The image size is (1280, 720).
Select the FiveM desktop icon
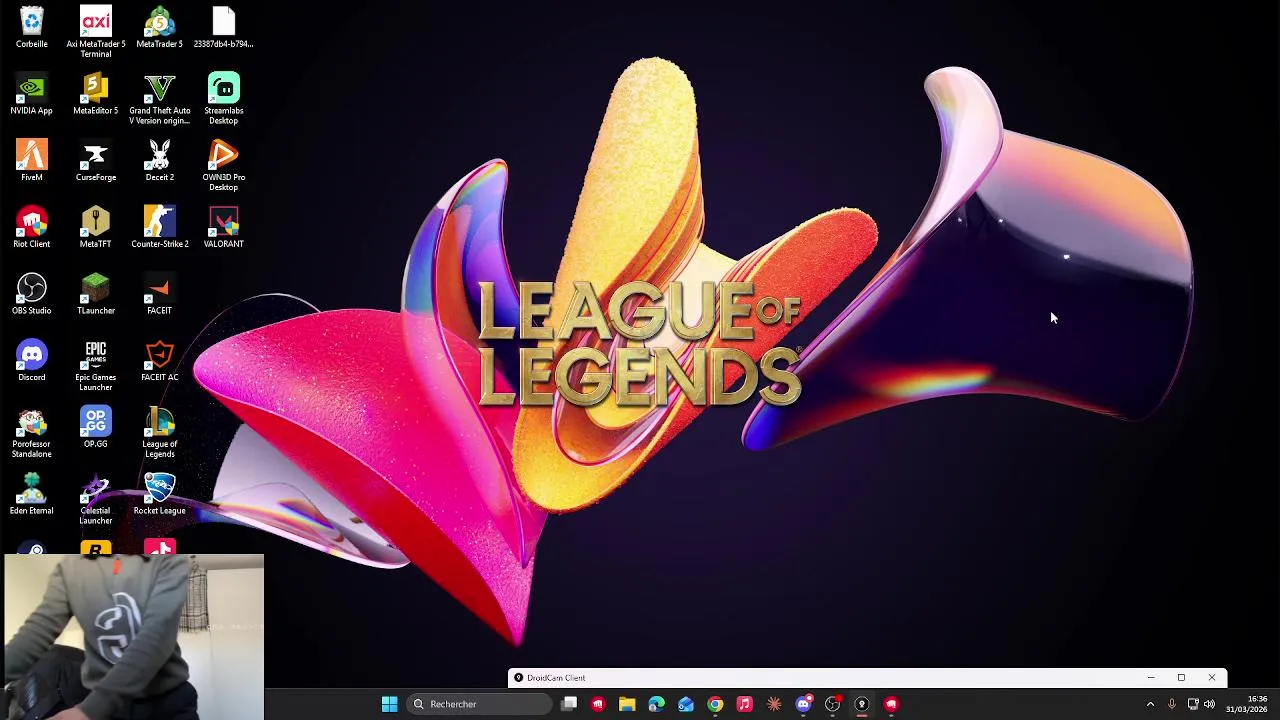(32, 161)
